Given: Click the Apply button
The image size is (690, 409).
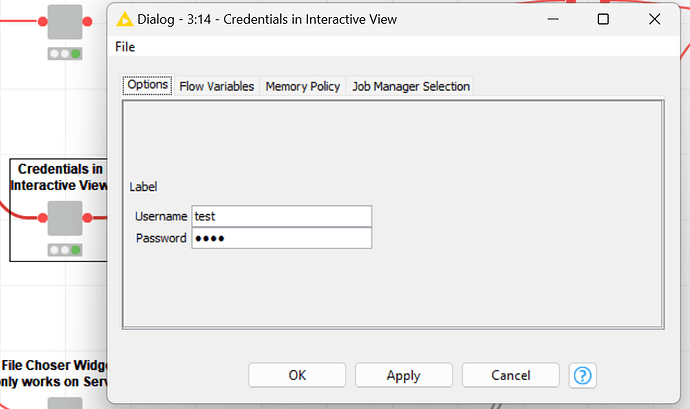Looking at the screenshot, I should pos(403,375).
